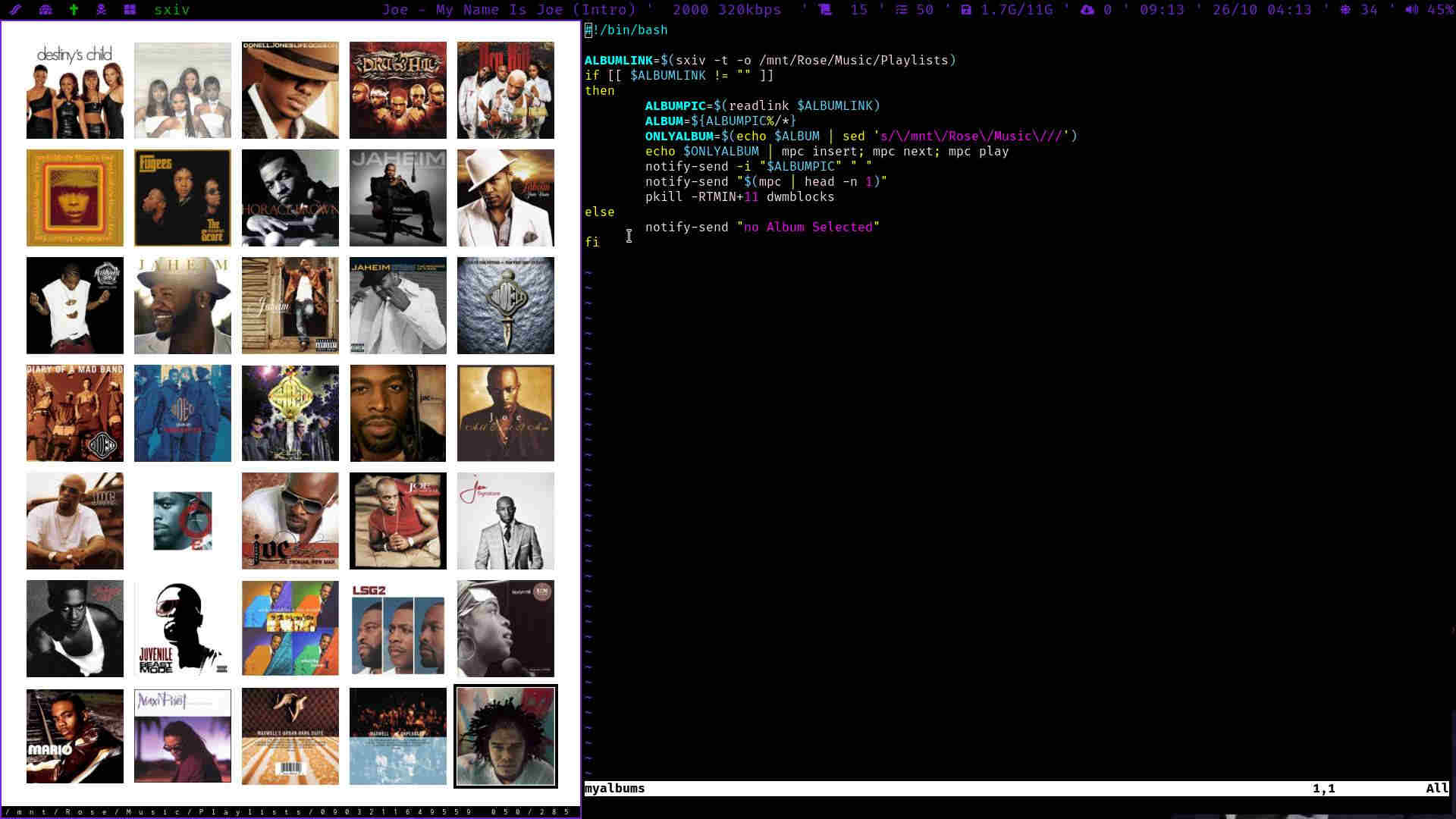Select the LSG2 album thumbnail
Image resolution: width=1456 pixels, height=819 pixels.
[398, 629]
